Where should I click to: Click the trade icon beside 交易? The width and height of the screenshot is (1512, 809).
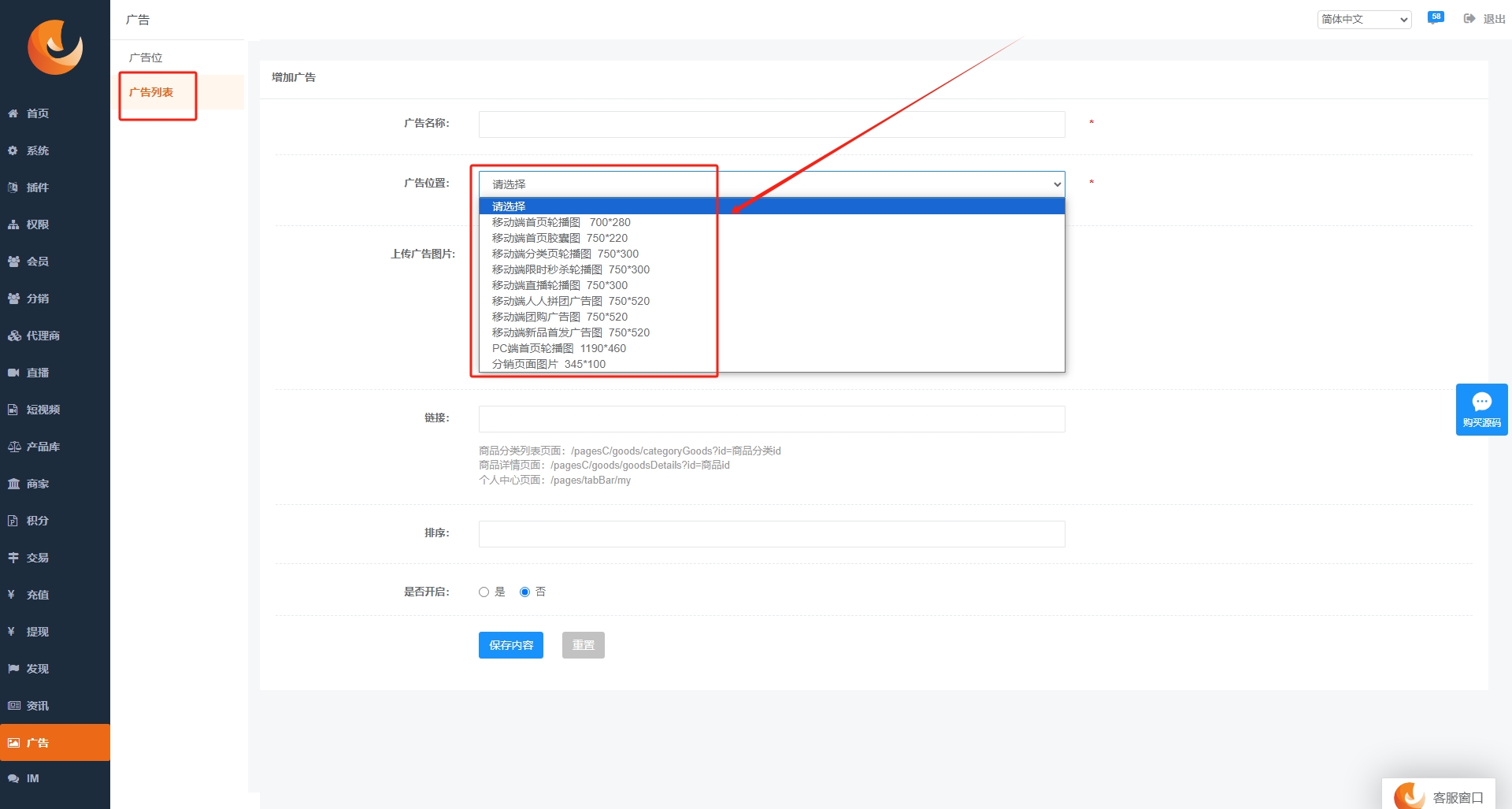[x=13, y=558]
